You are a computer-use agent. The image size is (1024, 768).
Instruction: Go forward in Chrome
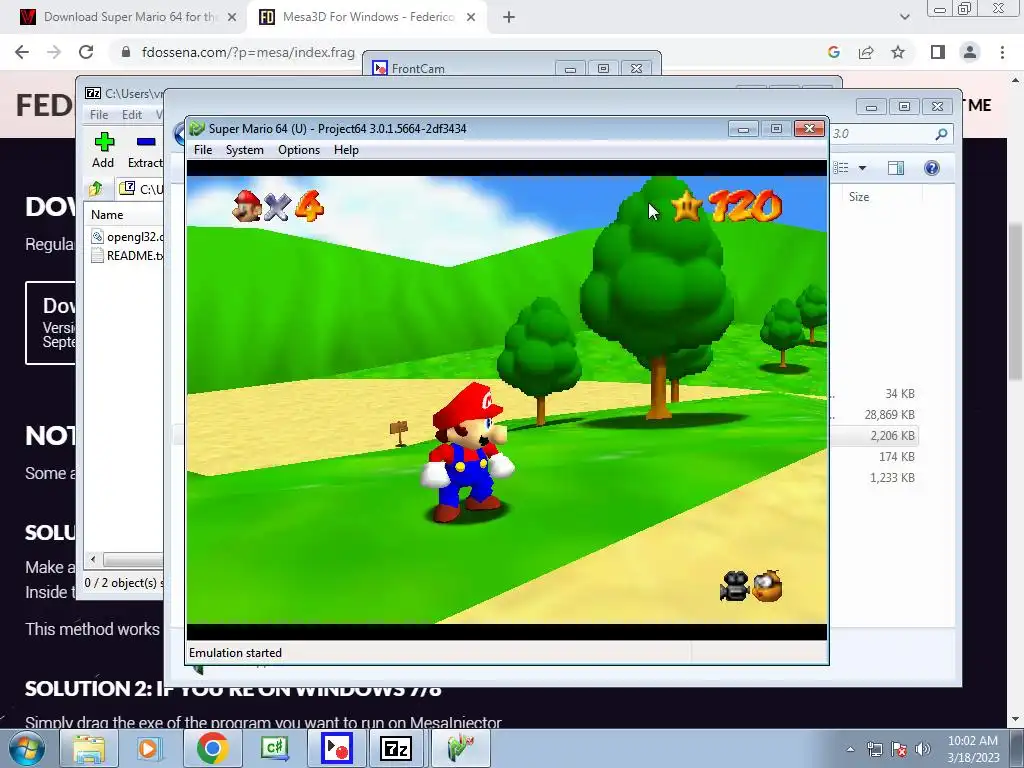click(x=54, y=52)
